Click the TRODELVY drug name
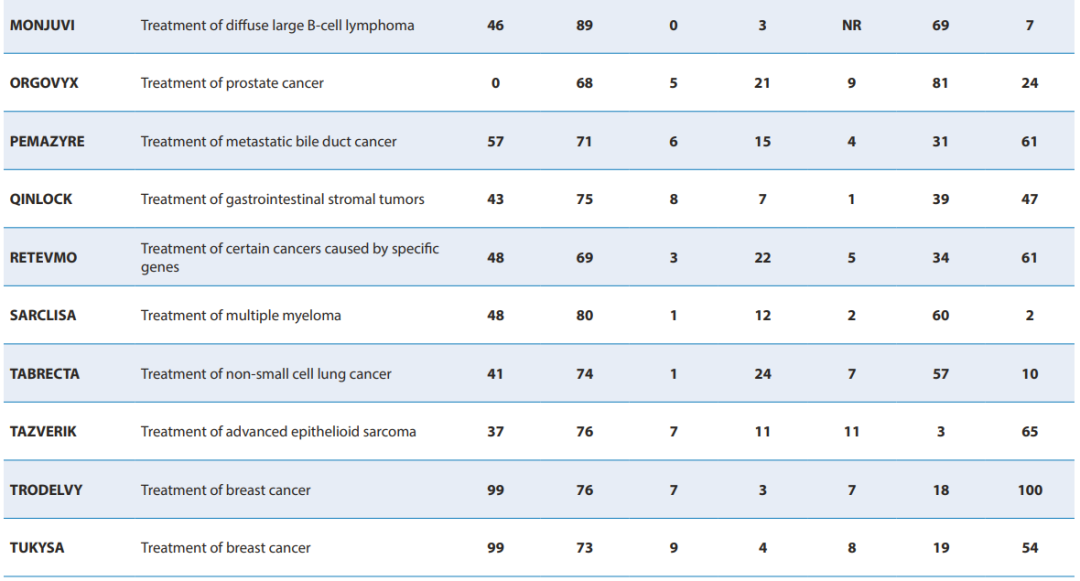1080x581 pixels. 46,490
